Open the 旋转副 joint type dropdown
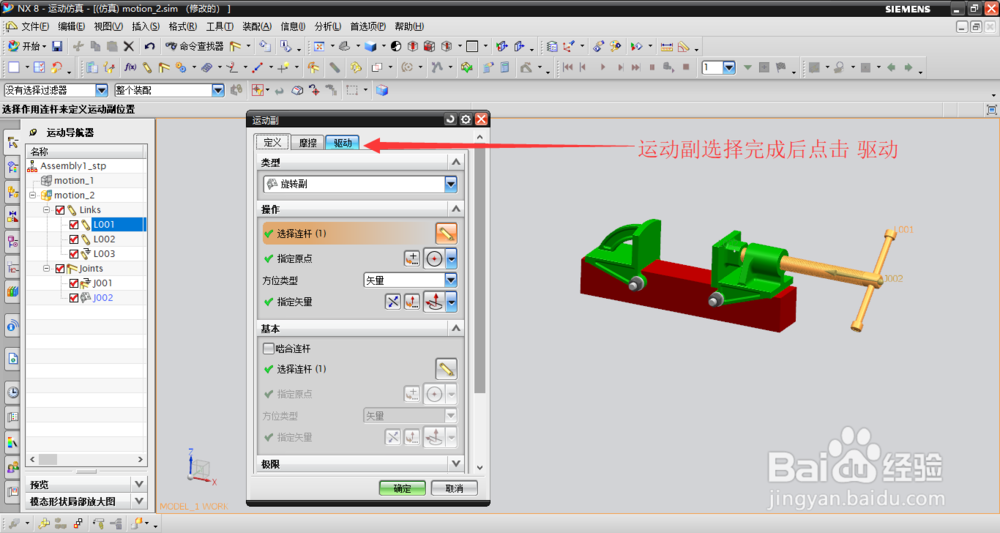Viewport: 1000px width, 533px height. [x=451, y=184]
